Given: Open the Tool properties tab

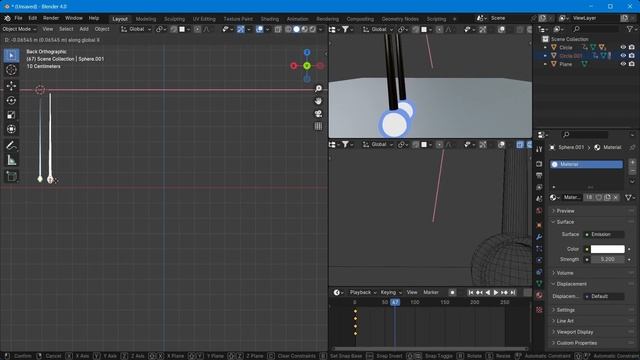Looking at the screenshot, I should (539, 149).
